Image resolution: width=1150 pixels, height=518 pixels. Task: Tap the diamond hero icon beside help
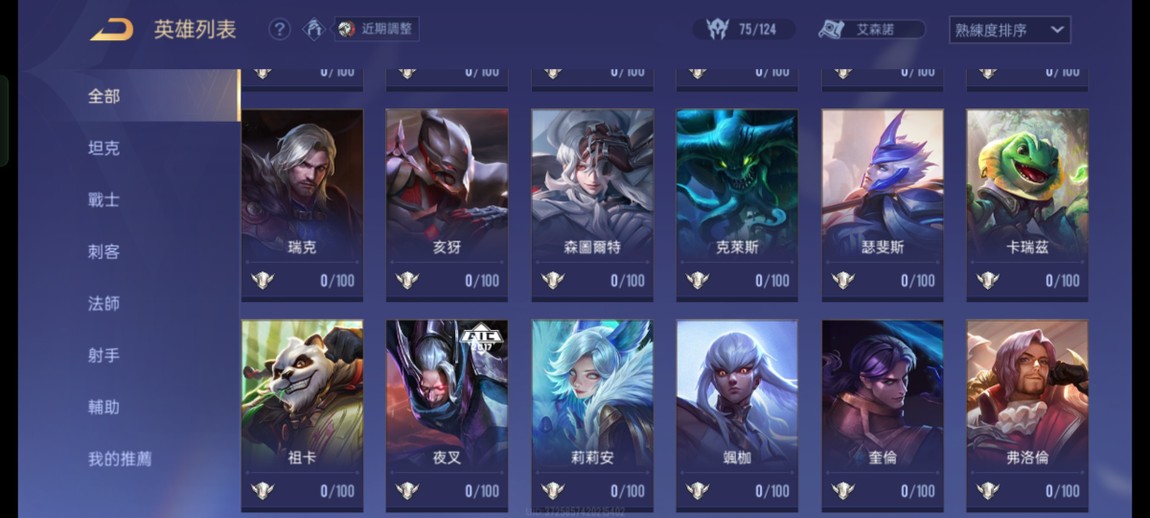point(315,29)
